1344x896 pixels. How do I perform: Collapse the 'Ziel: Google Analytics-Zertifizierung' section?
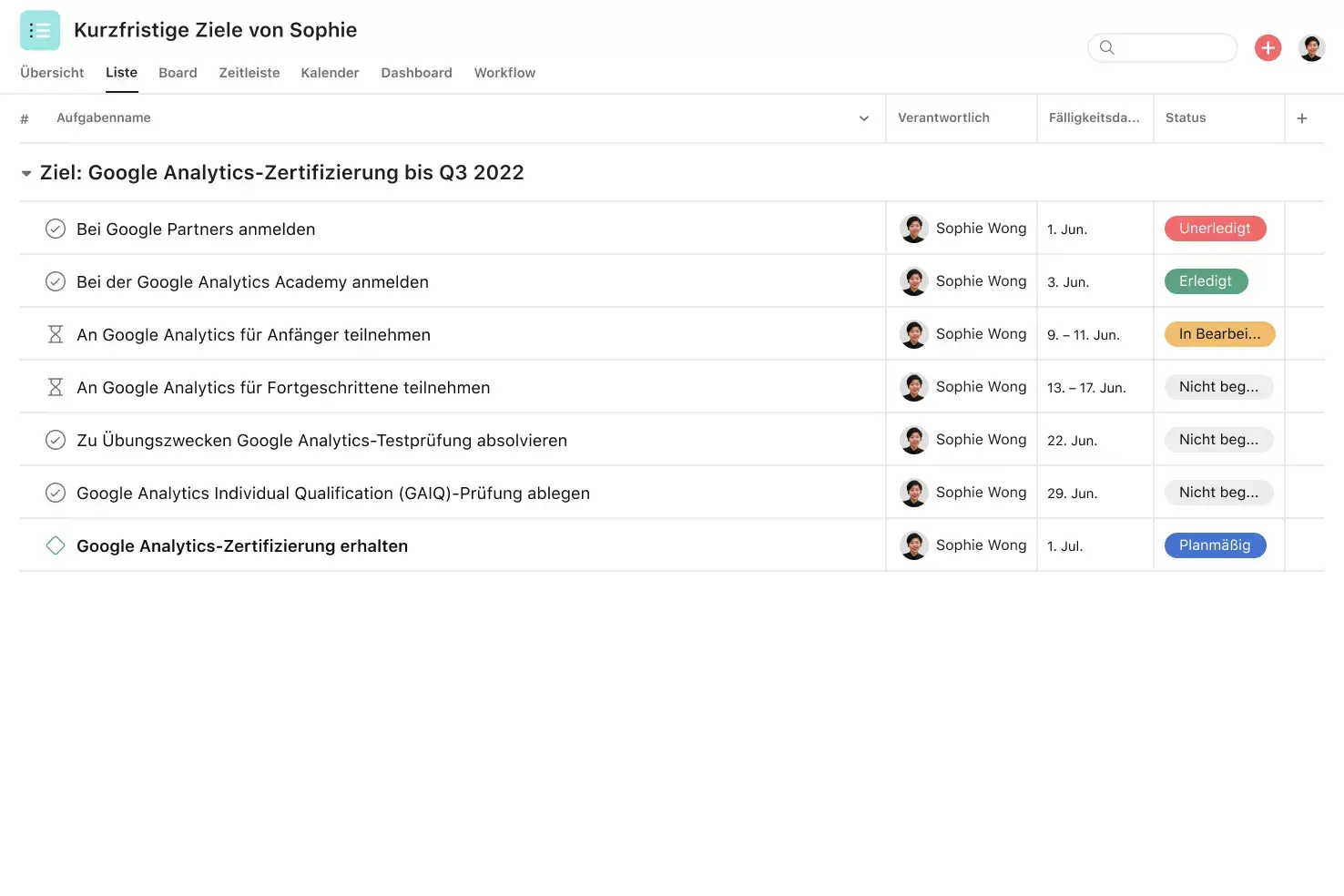pos(26,173)
